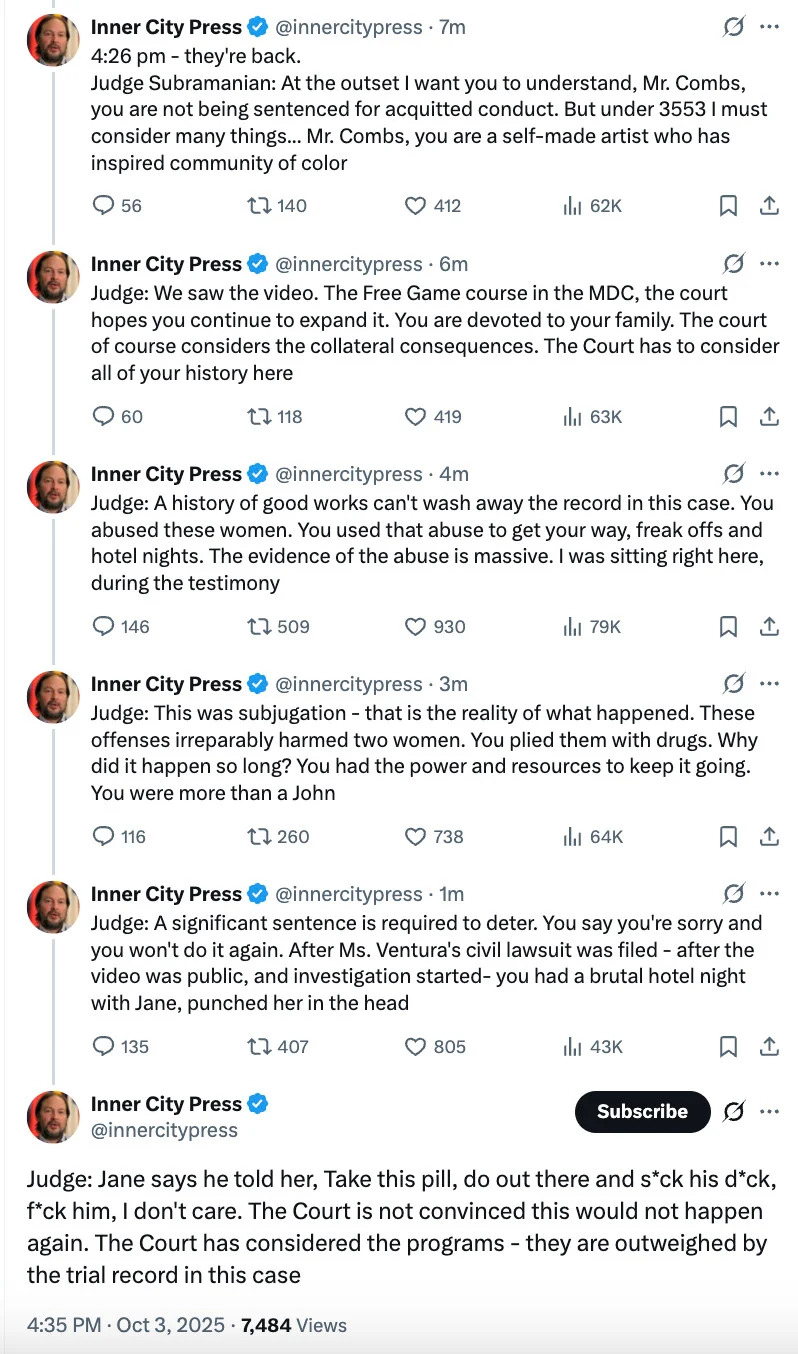Click Inner City Press avatar on 1m tweet

point(53,907)
